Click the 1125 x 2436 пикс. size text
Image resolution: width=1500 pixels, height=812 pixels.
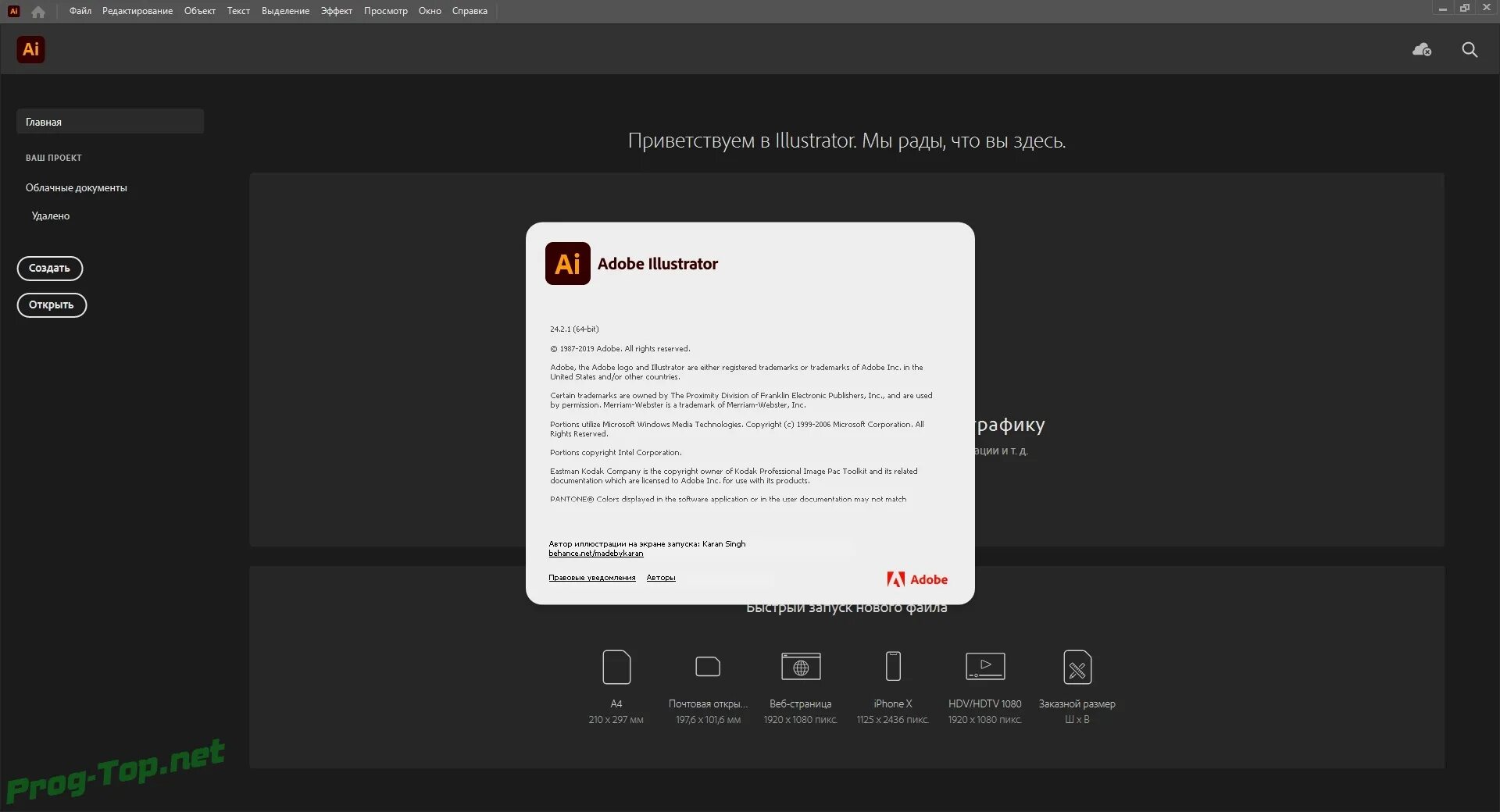(x=893, y=720)
